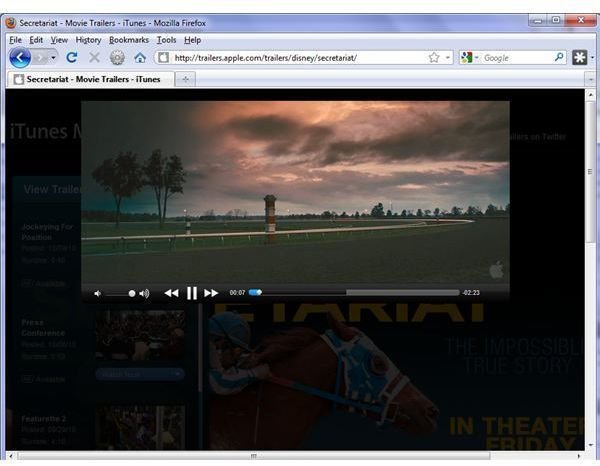Click the -02:23 remaining time label
This screenshot has height=466, width=600.
(x=471, y=293)
